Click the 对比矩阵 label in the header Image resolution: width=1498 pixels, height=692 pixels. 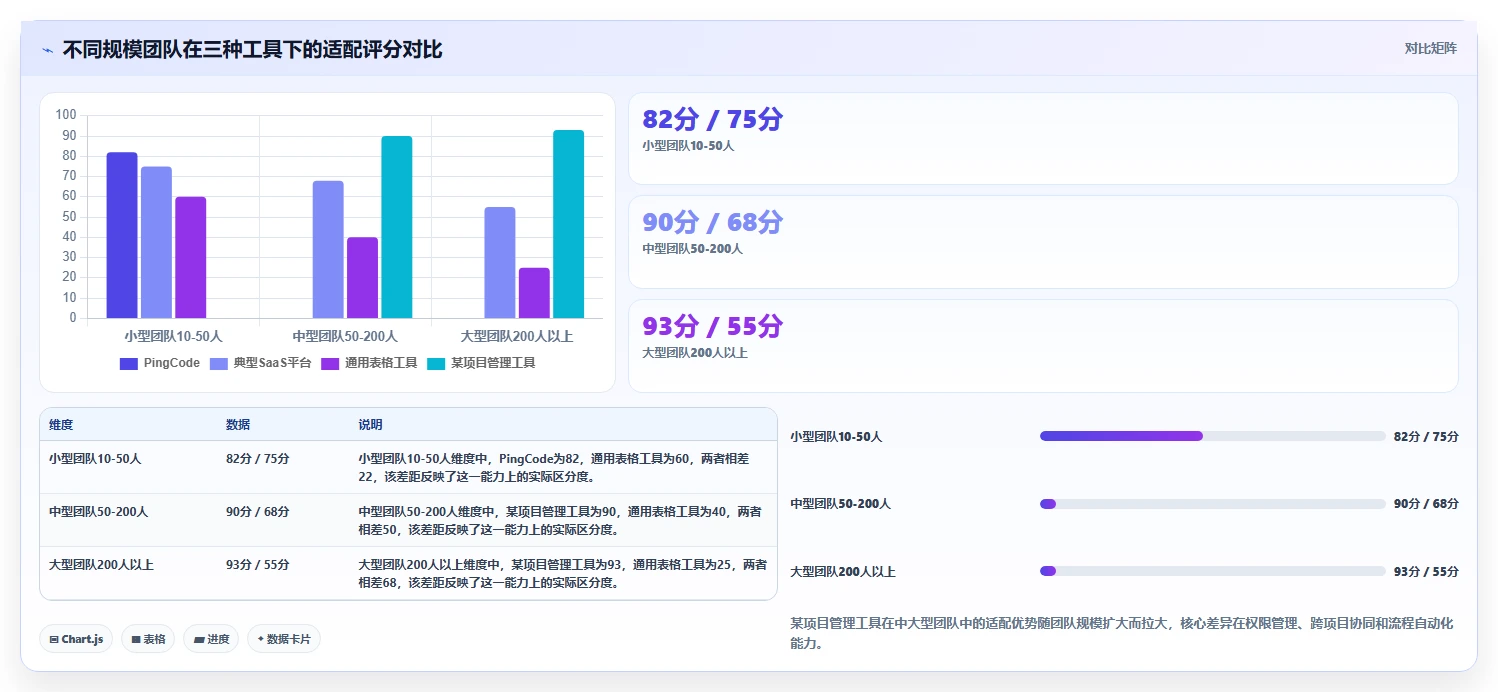[x=1430, y=48]
